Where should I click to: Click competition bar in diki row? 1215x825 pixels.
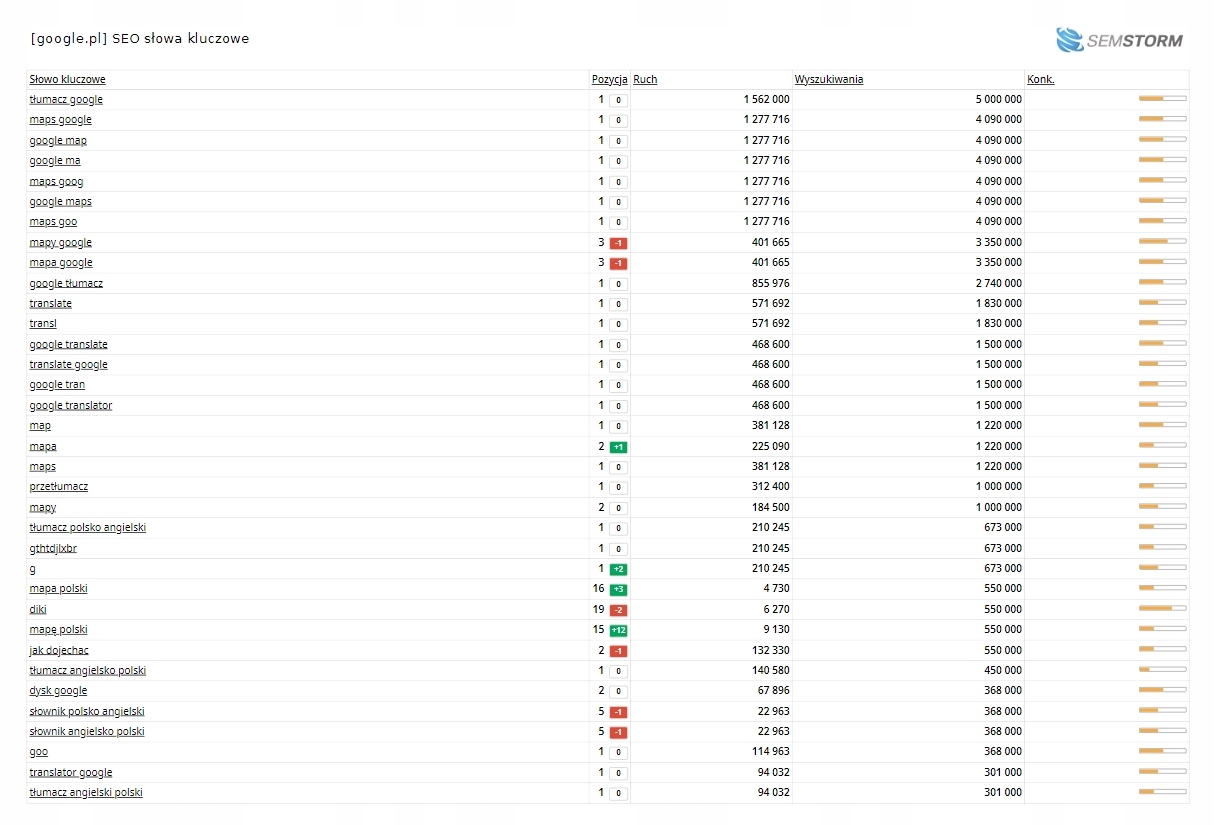coord(1162,609)
